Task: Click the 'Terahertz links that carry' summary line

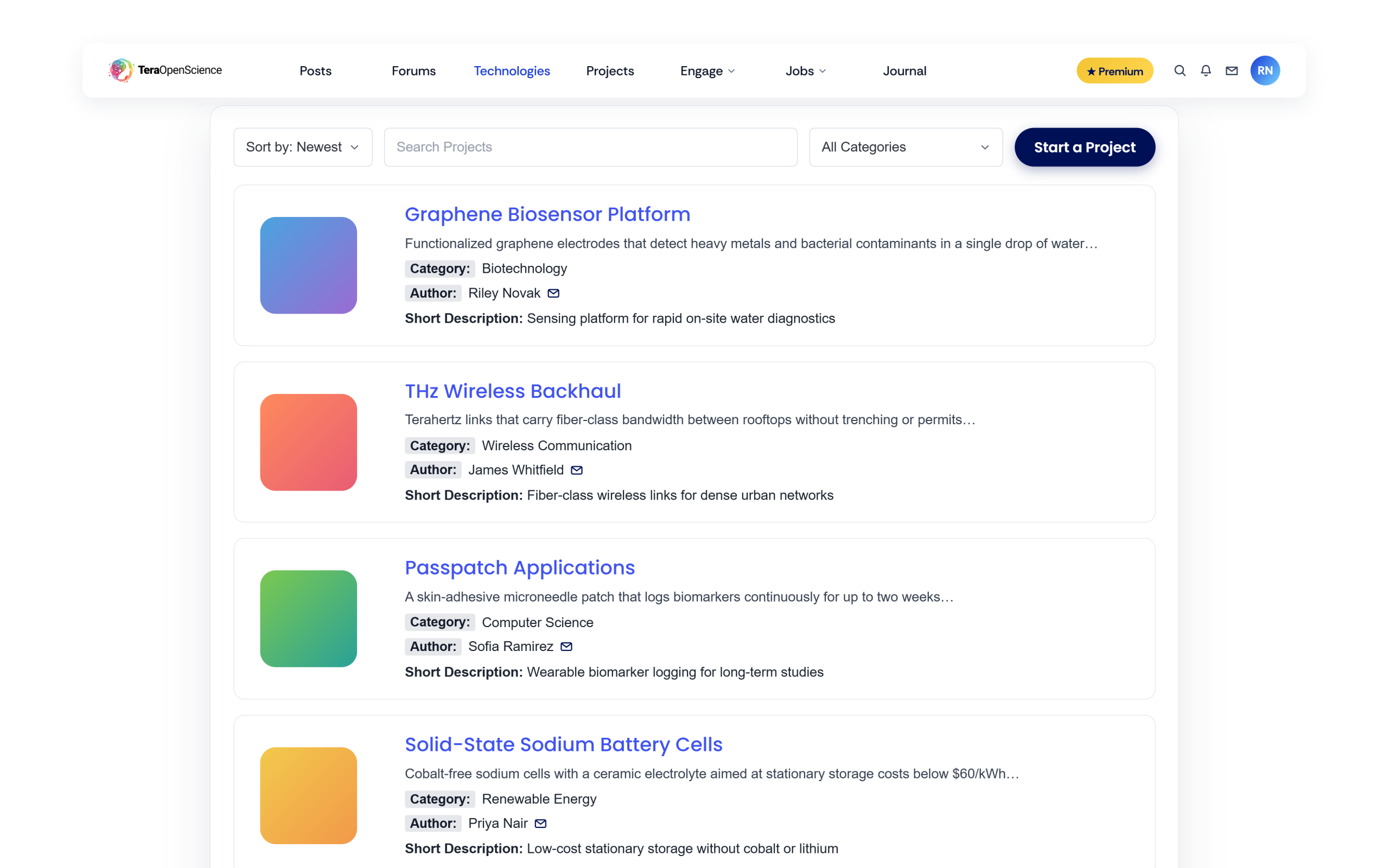Action: pyautogui.click(x=690, y=420)
